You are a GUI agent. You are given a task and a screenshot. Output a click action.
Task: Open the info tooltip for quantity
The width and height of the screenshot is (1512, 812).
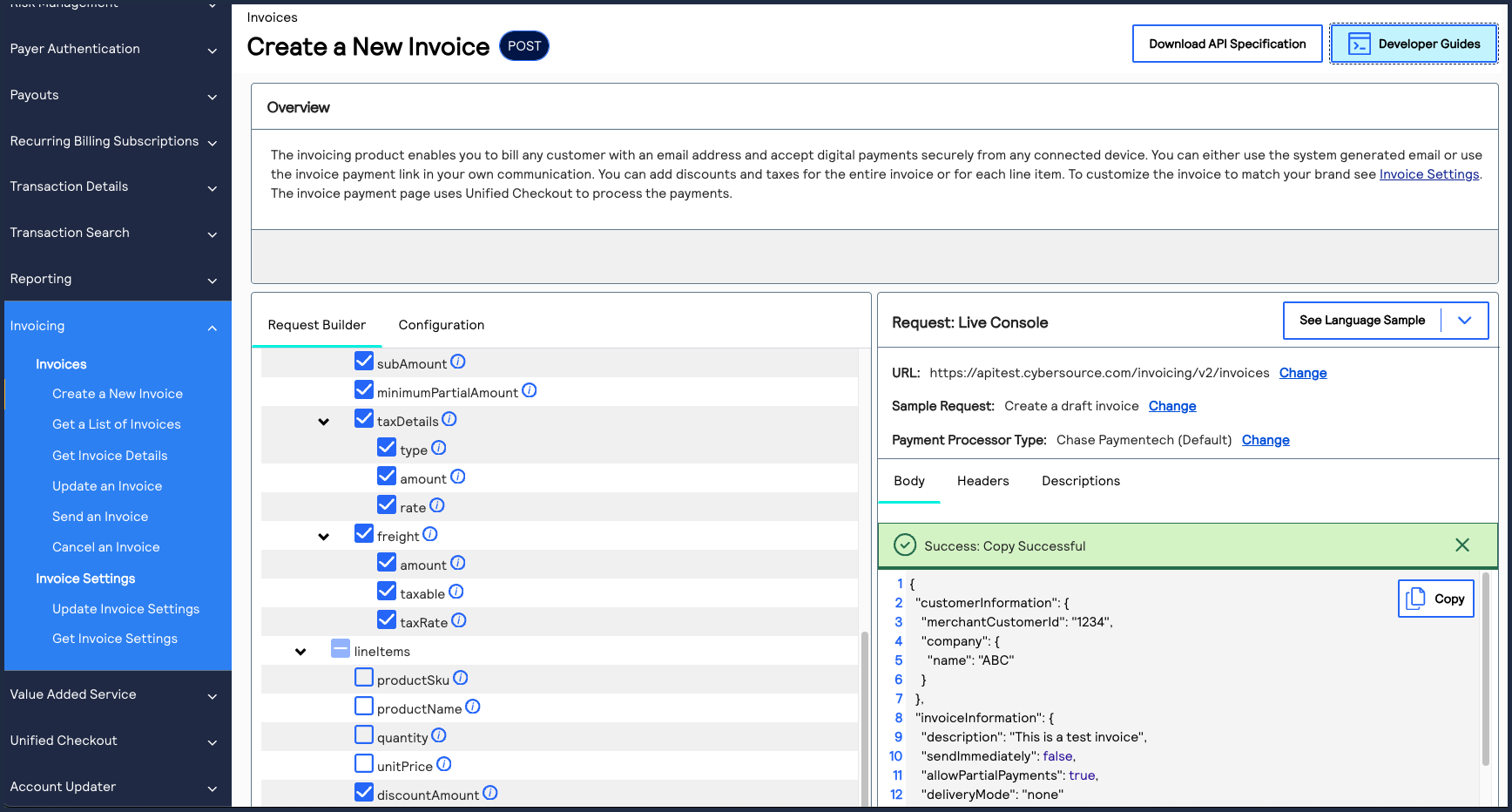click(x=438, y=735)
